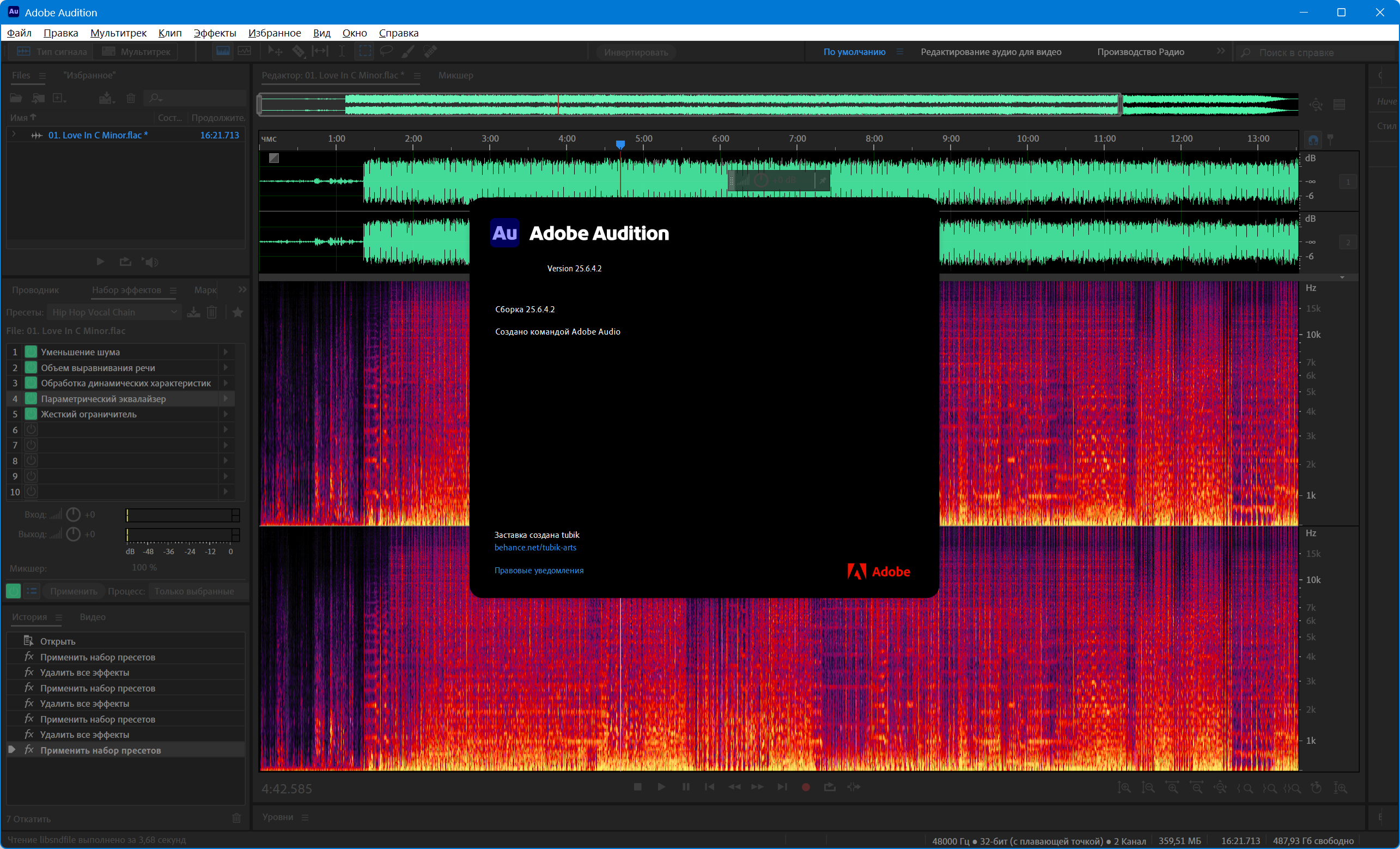Image resolution: width=1400 pixels, height=849 pixels.
Task: Select the Spot Healing Brush tool
Action: (x=430, y=51)
